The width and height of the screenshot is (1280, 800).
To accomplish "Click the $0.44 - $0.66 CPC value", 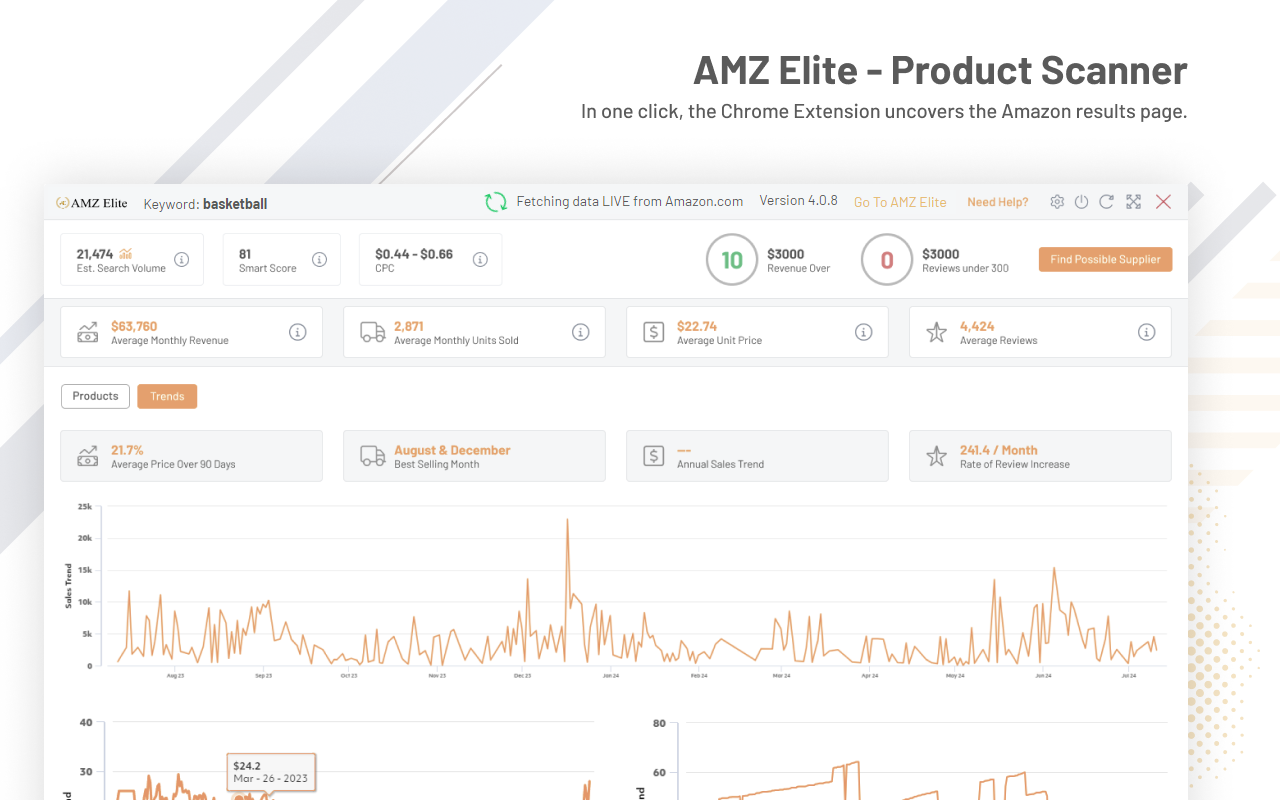I will (x=414, y=254).
